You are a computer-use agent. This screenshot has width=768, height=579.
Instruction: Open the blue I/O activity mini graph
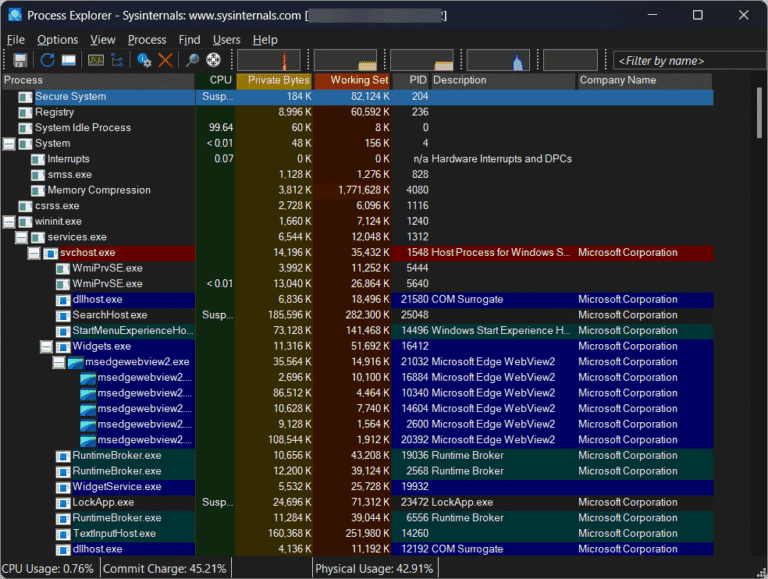[x=498, y=60]
